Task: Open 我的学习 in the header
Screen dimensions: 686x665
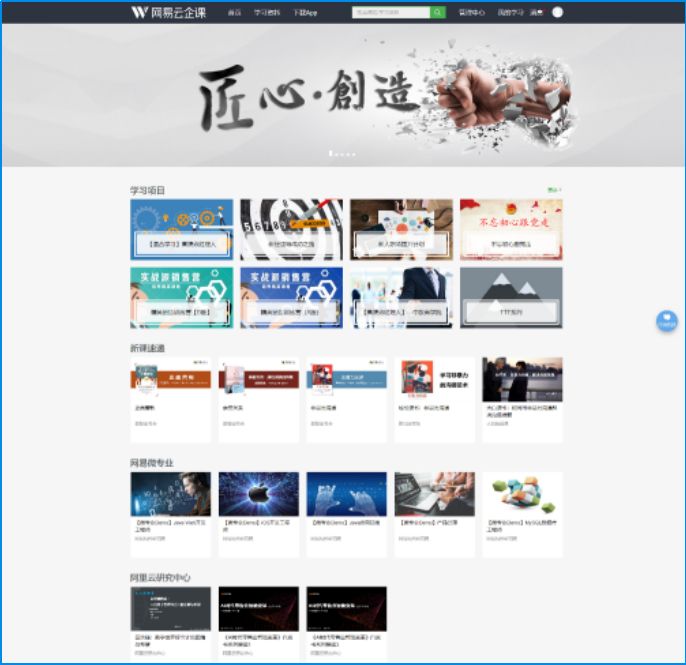Action: [x=510, y=13]
